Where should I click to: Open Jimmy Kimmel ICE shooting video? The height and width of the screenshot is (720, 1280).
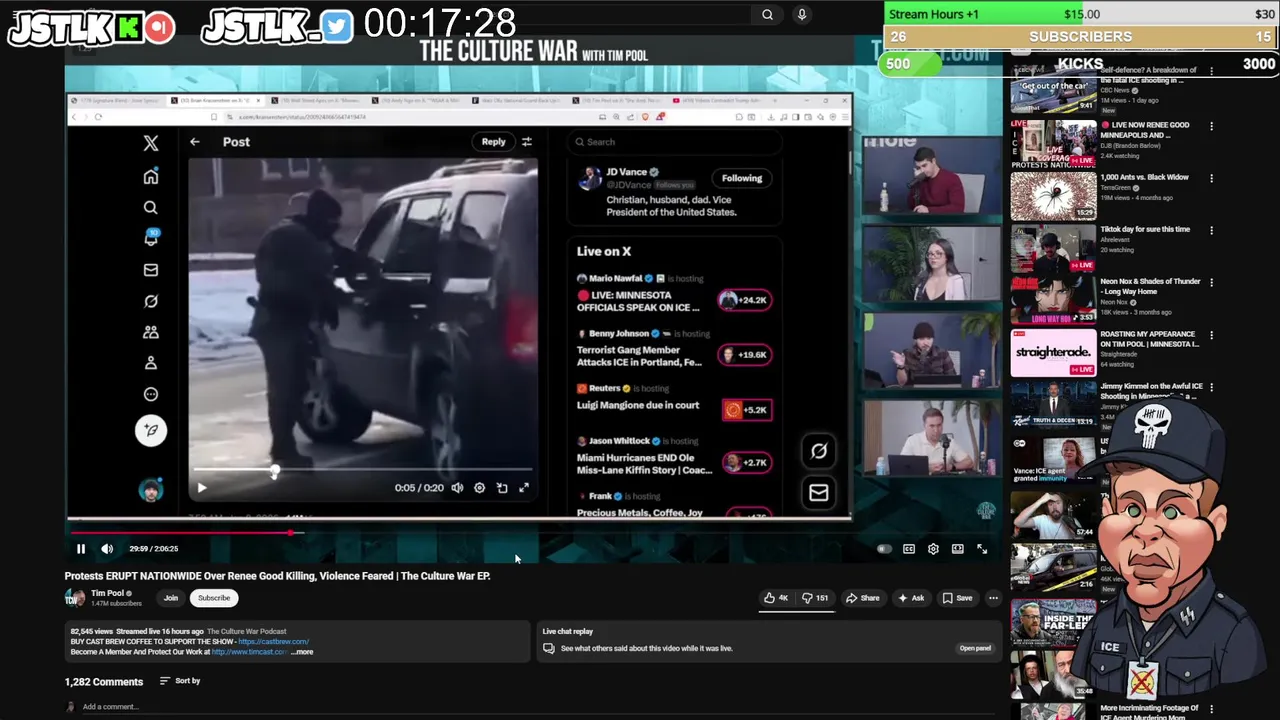pos(1053,404)
